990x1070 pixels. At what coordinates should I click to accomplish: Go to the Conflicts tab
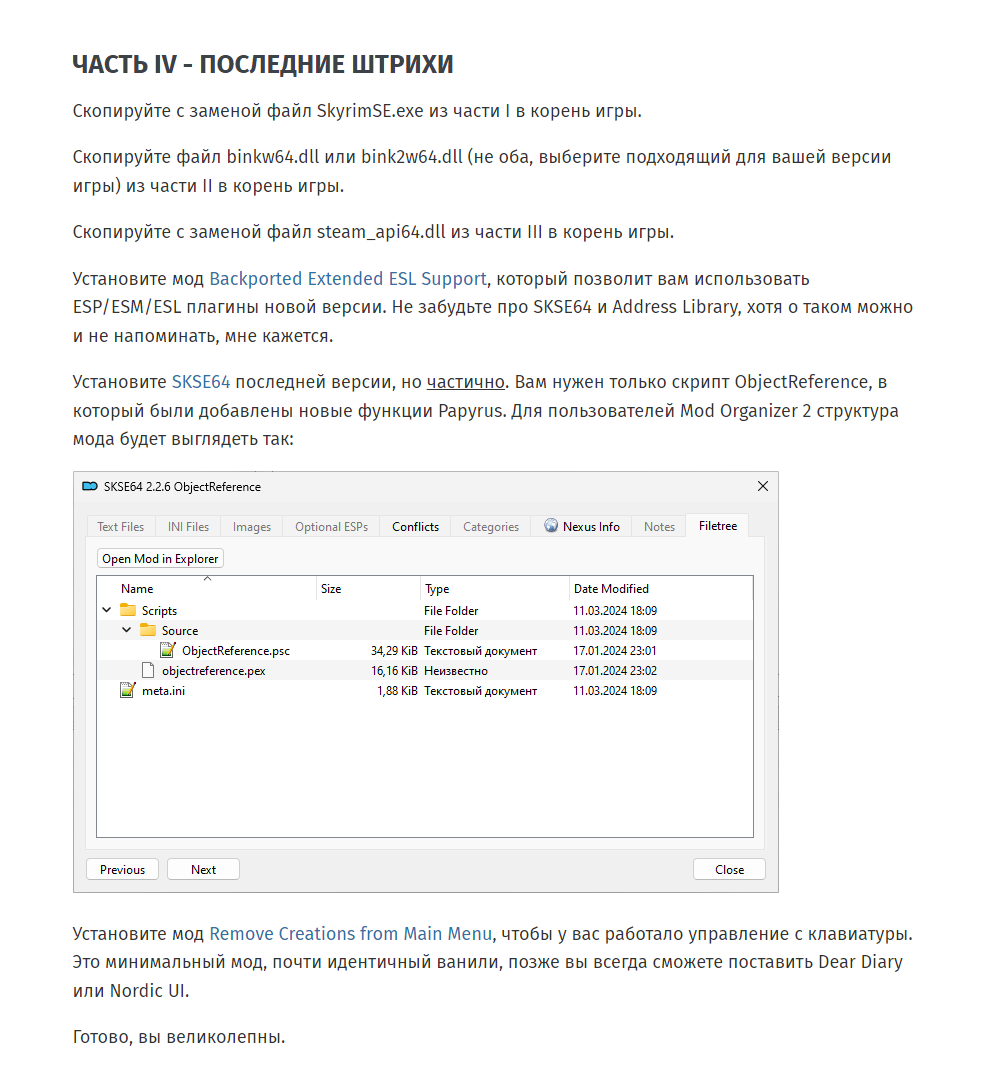(416, 527)
